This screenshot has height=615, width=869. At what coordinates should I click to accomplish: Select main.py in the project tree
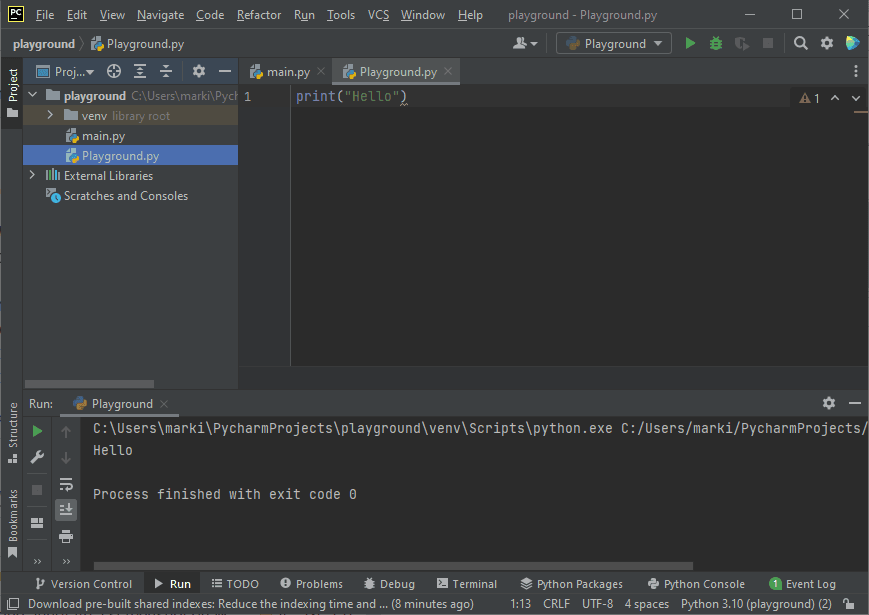(103, 136)
